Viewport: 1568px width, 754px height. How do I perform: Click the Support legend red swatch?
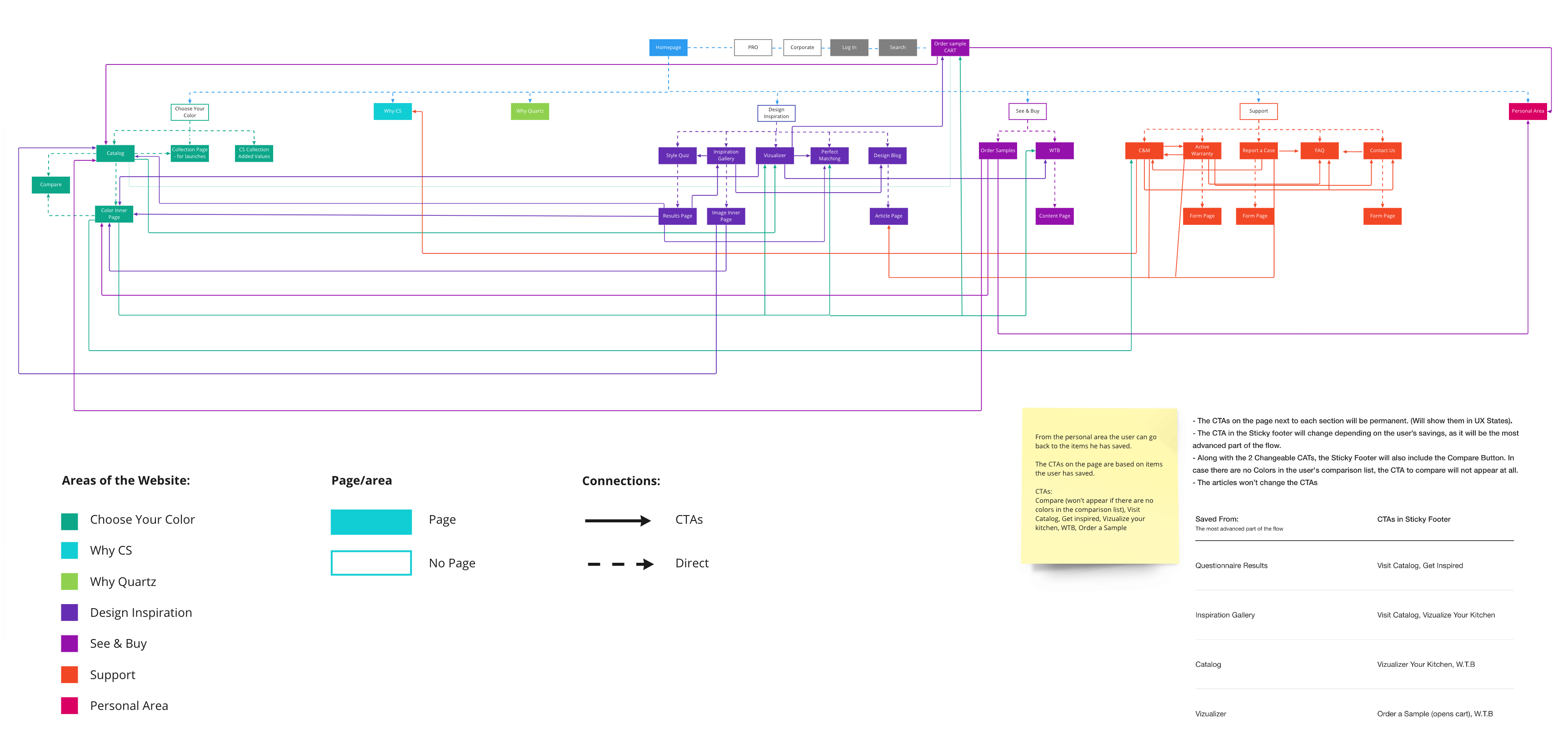70,675
